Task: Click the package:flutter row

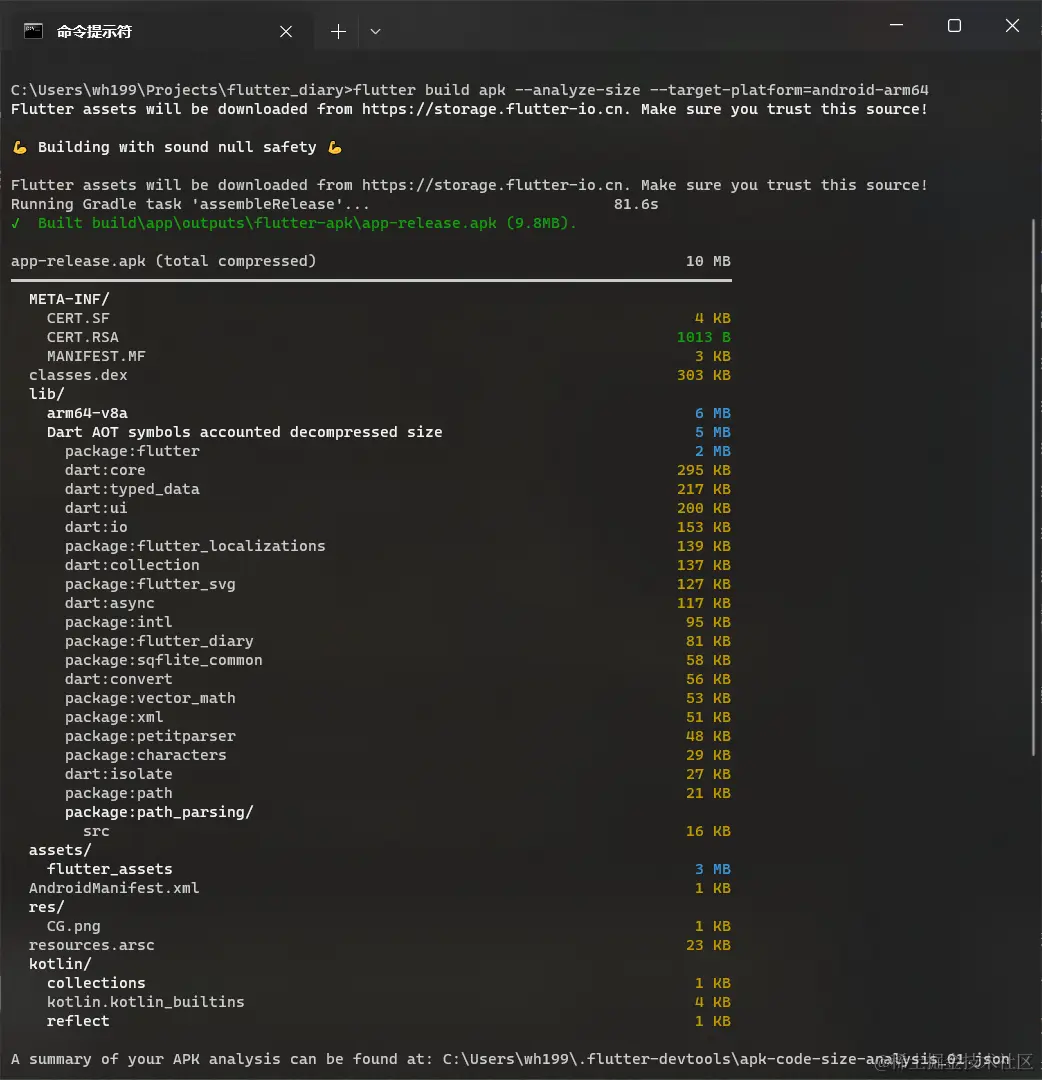Action: click(397, 451)
